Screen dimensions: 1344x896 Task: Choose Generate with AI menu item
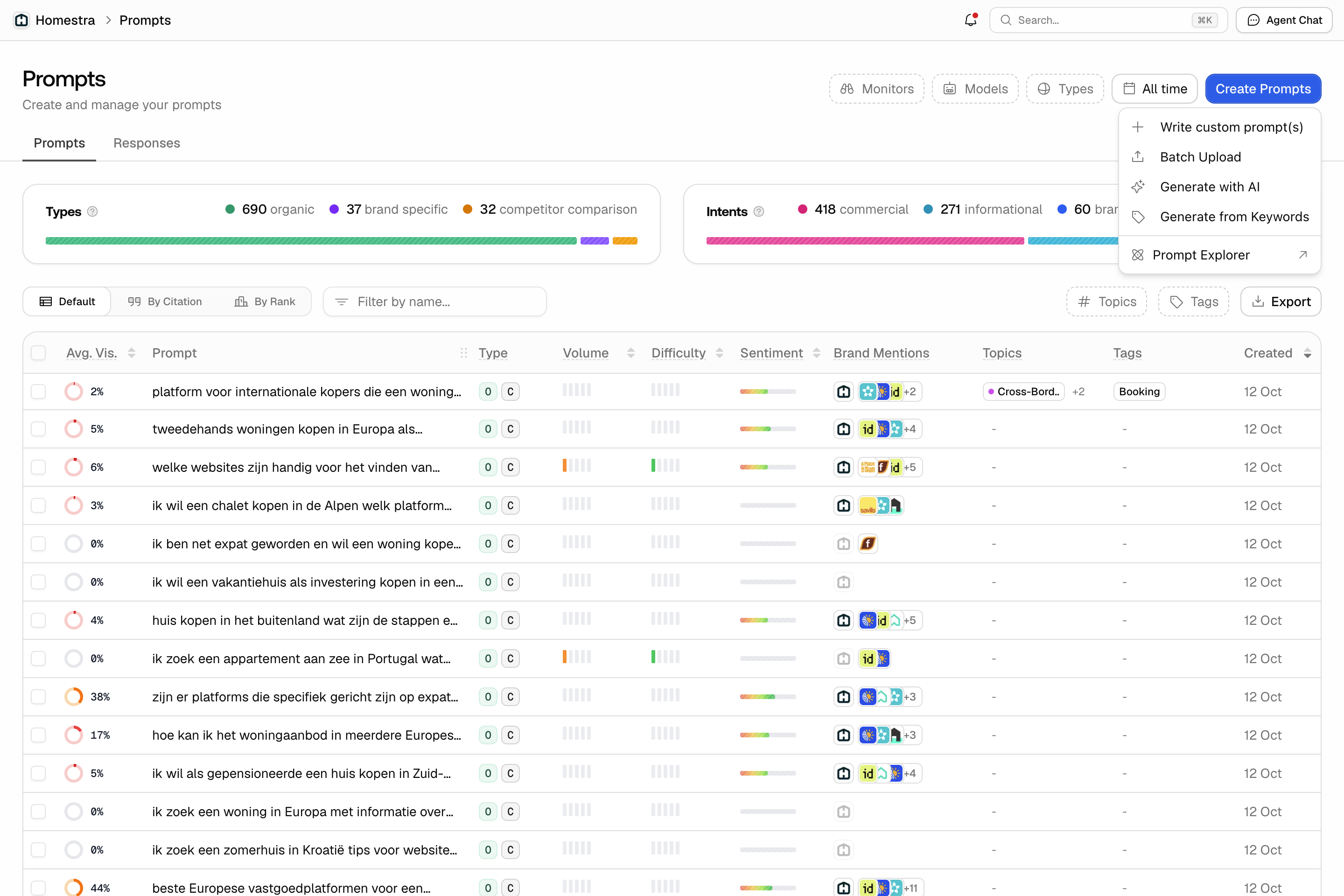tap(1219, 187)
